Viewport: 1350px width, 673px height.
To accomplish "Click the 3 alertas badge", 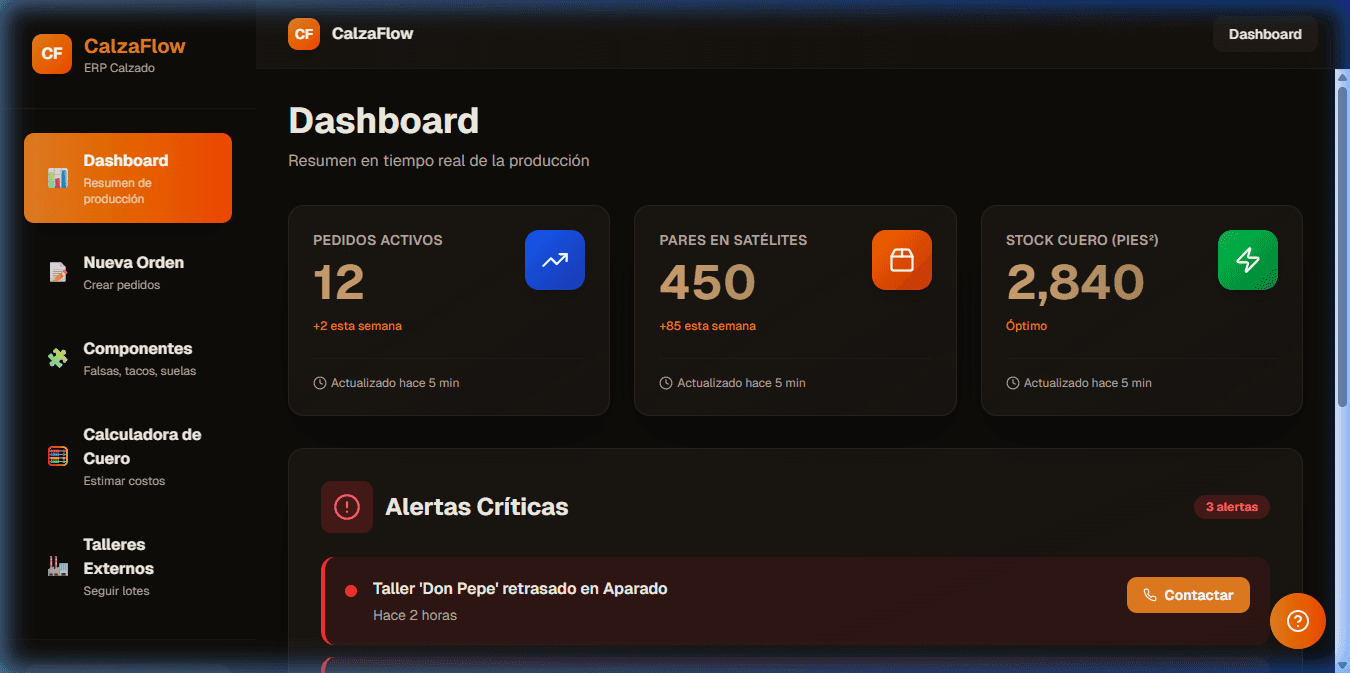I will pos(1231,507).
